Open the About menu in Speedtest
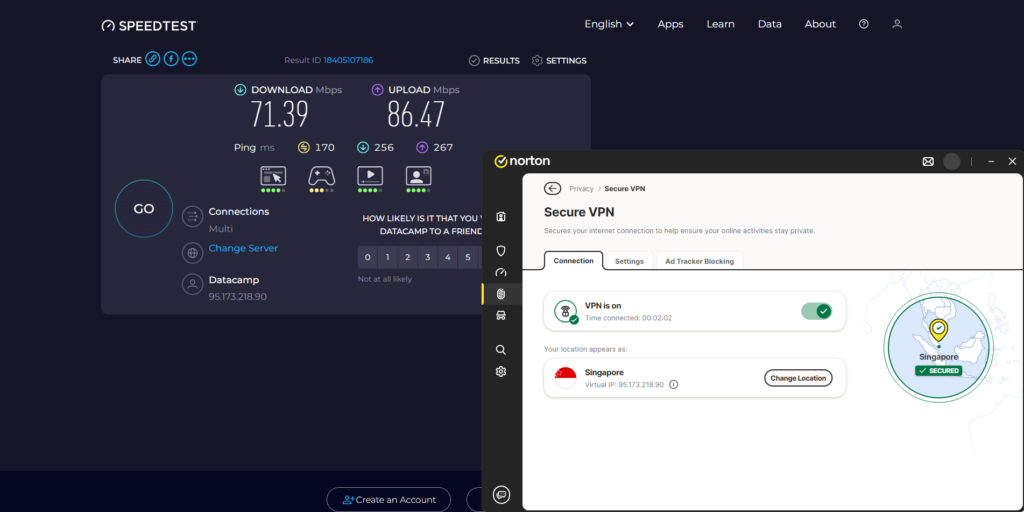The height and width of the screenshot is (512, 1024). coord(820,24)
